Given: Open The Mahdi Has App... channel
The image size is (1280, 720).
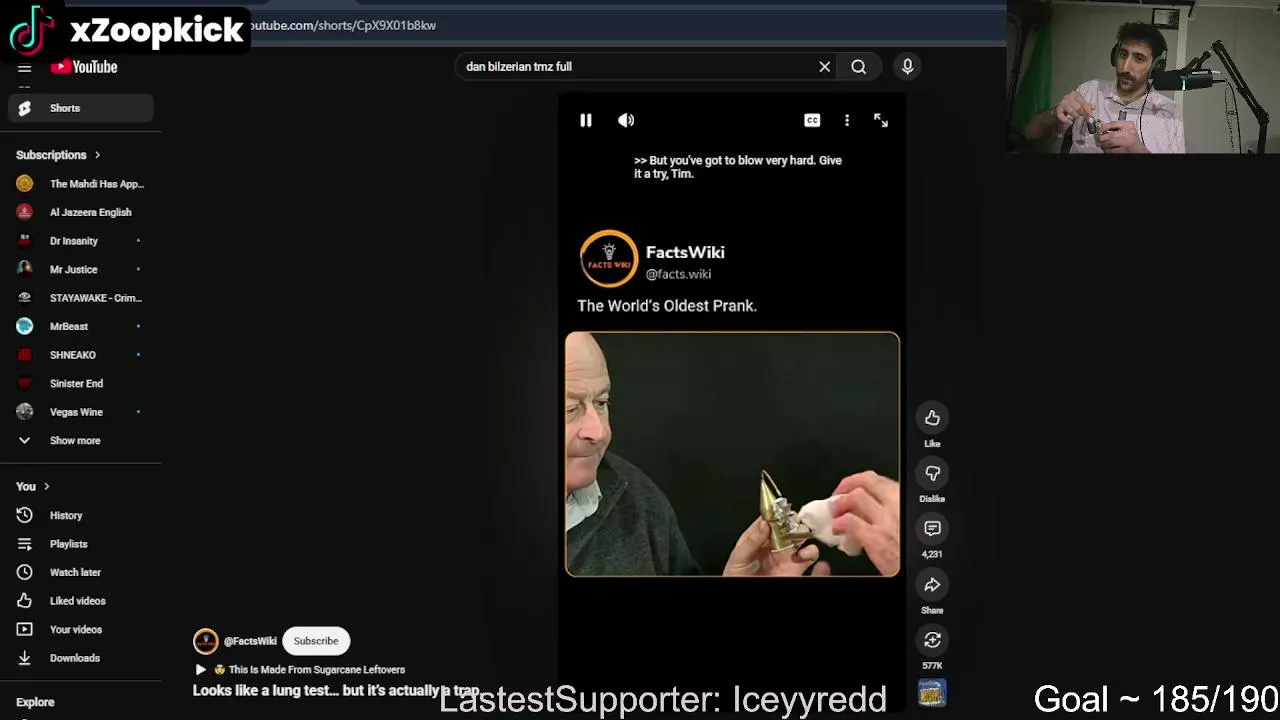Looking at the screenshot, I should coord(80,184).
